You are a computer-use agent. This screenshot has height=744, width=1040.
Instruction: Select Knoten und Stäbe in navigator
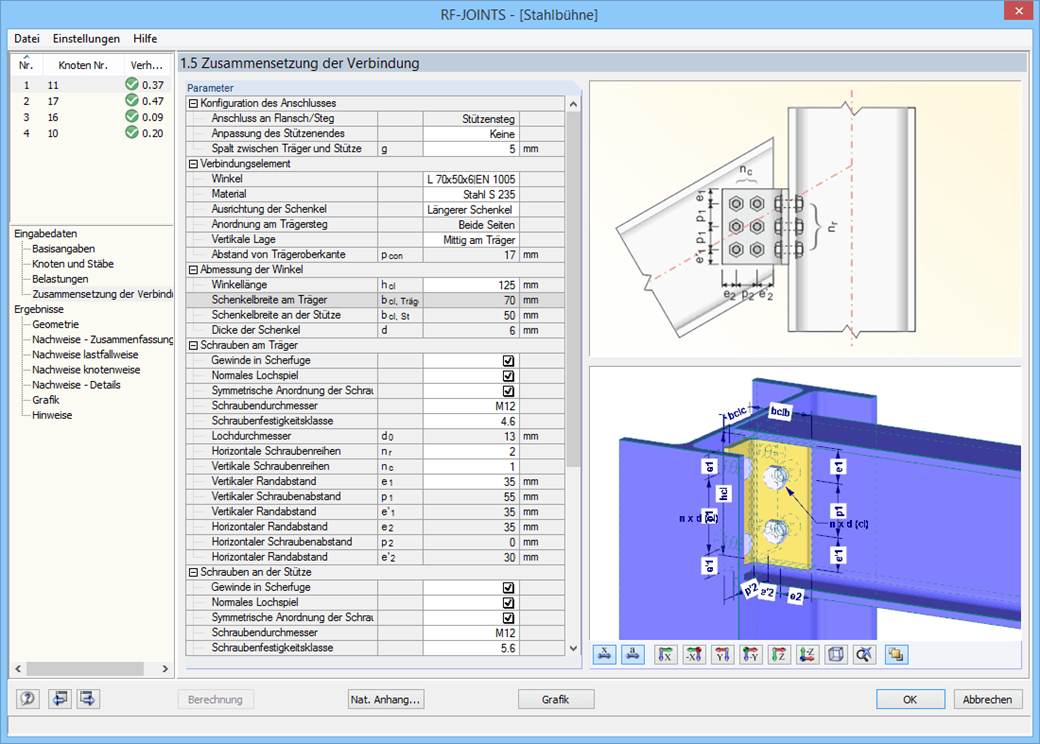73,264
